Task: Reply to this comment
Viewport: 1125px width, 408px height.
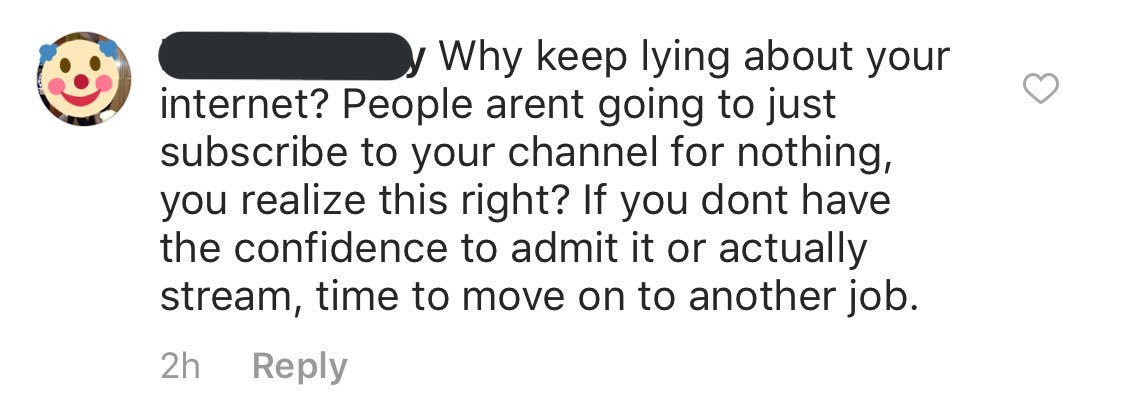Action: tap(300, 366)
